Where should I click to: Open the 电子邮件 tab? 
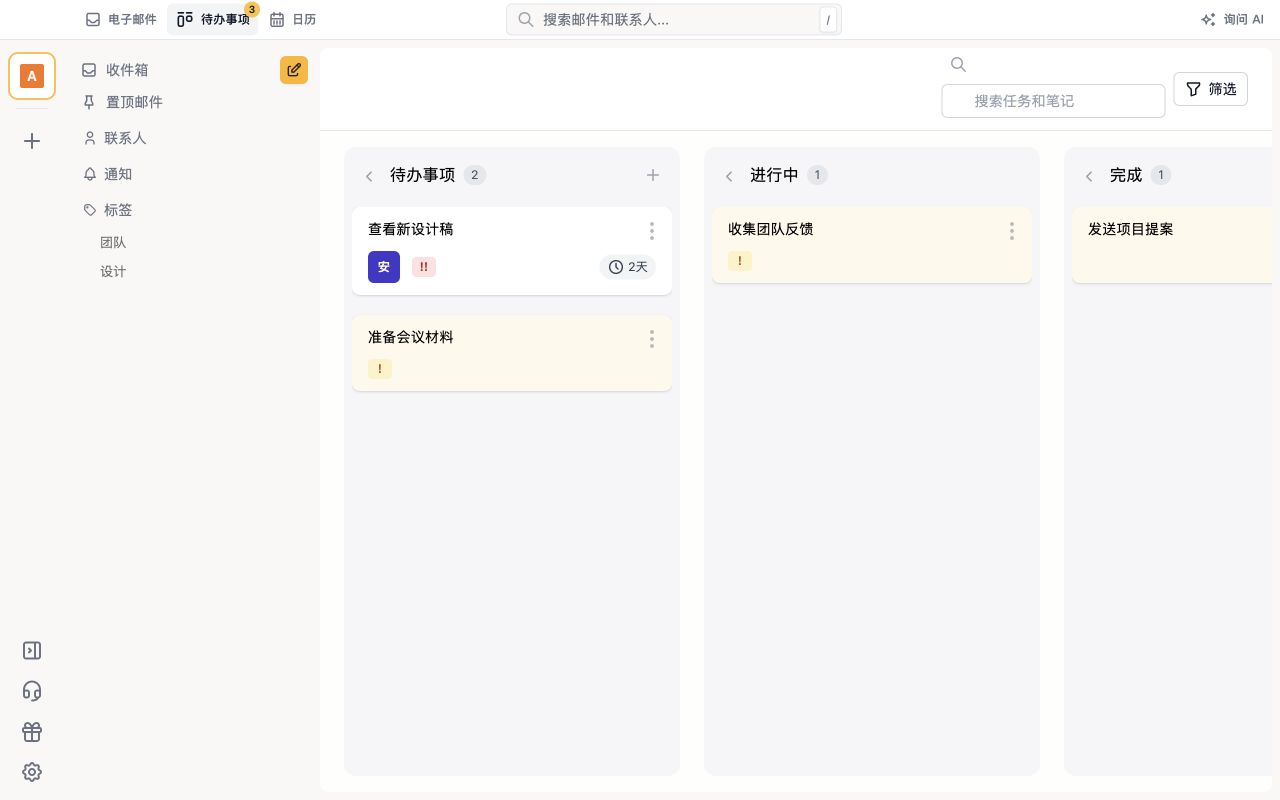point(121,19)
